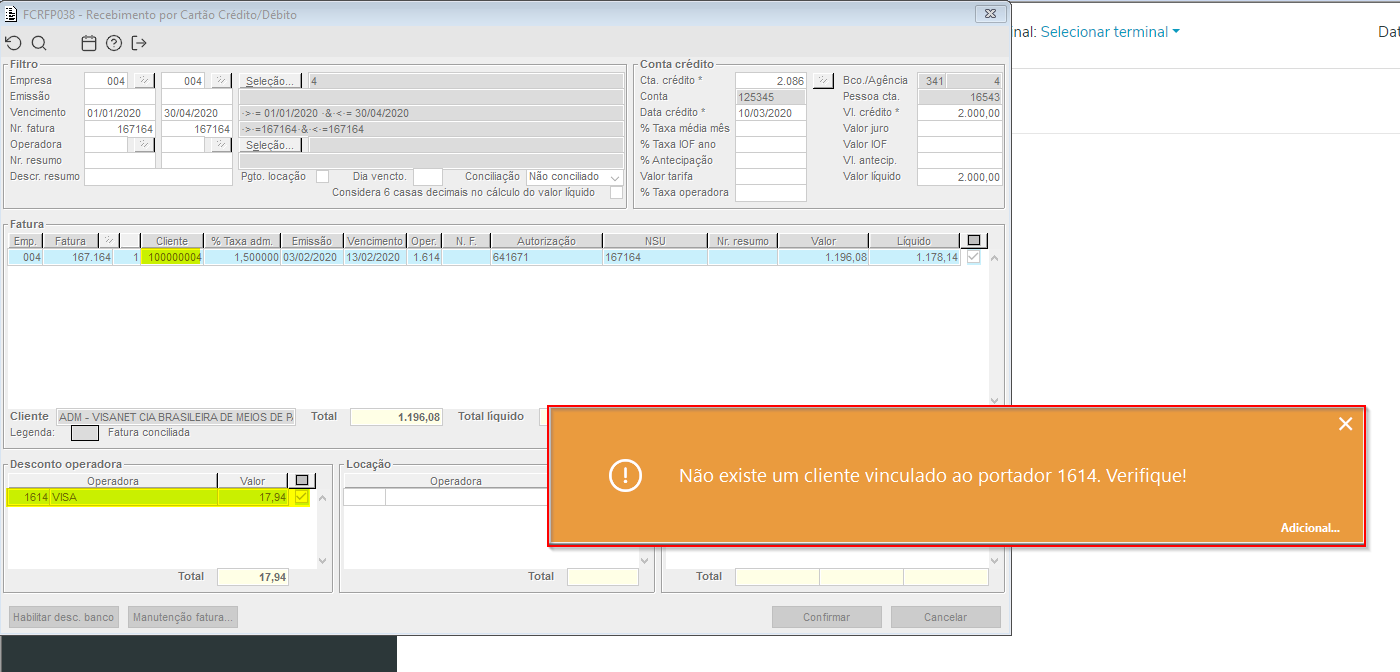The width and height of the screenshot is (1400, 672).
Task: Open the help question-mark icon
Action: tap(114, 43)
